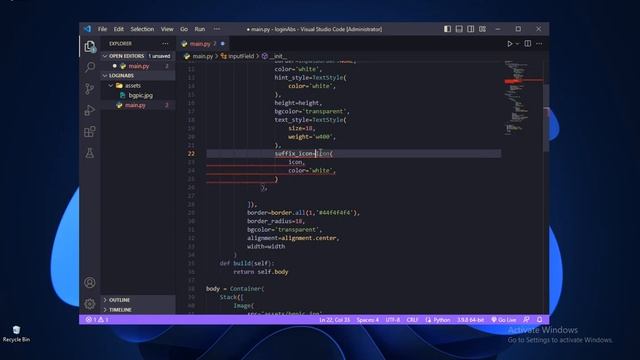Open the Search view in activity bar
640x360 pixels.
pyautogui.click(x=90, y=67)
